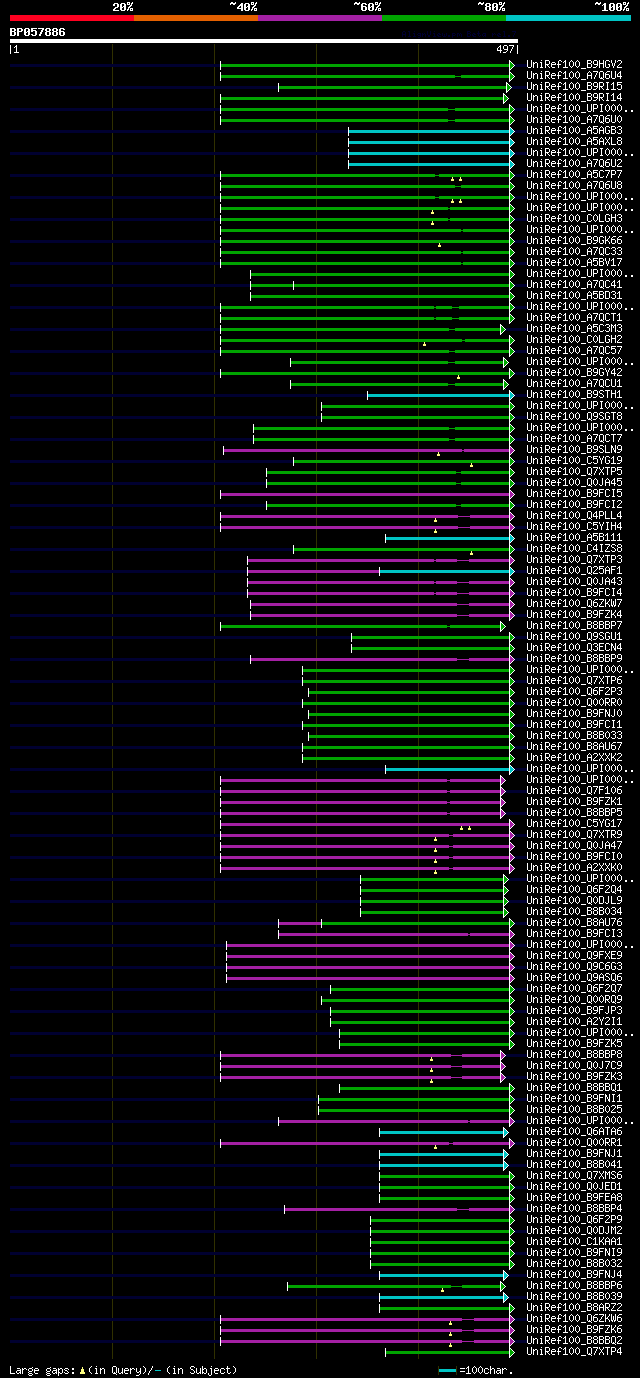Screen dimensions: 640x1378
Task: Open hit UniRef100_B9HGV2
Action: pyautogui.click(x=574, y=64)
